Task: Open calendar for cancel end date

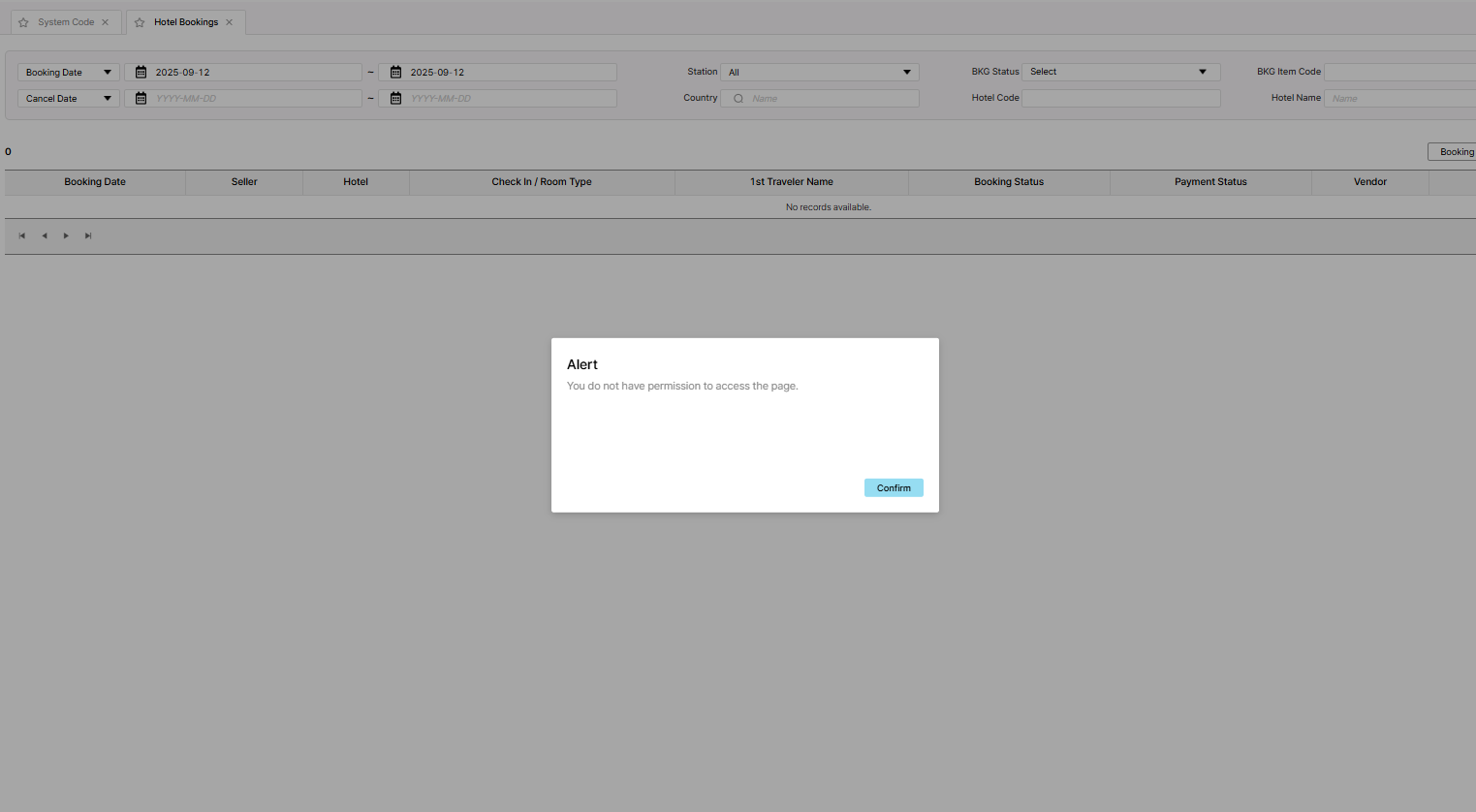Action: 395,99
